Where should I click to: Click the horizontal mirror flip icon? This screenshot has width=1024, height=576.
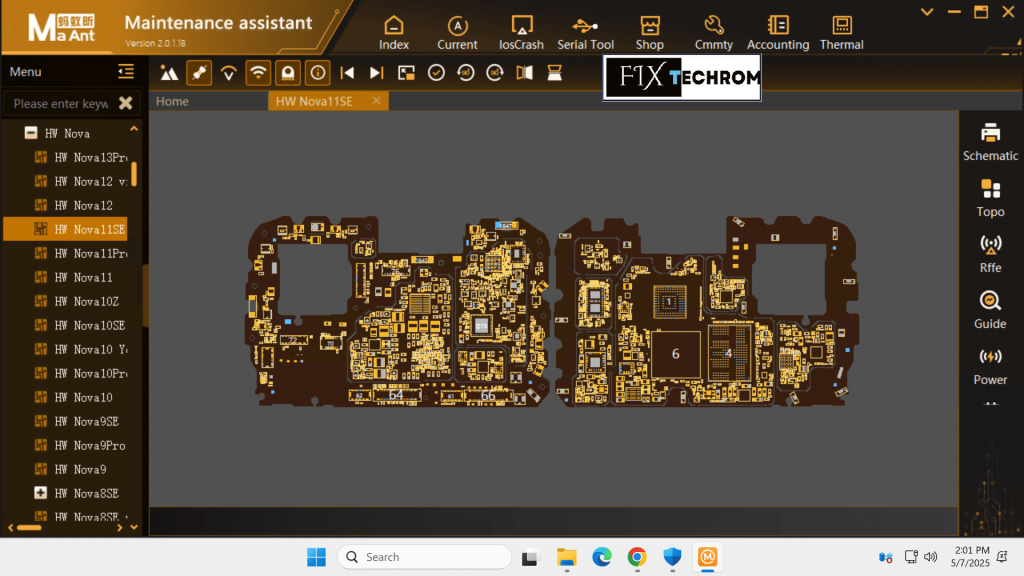click(x=524, y=73)
